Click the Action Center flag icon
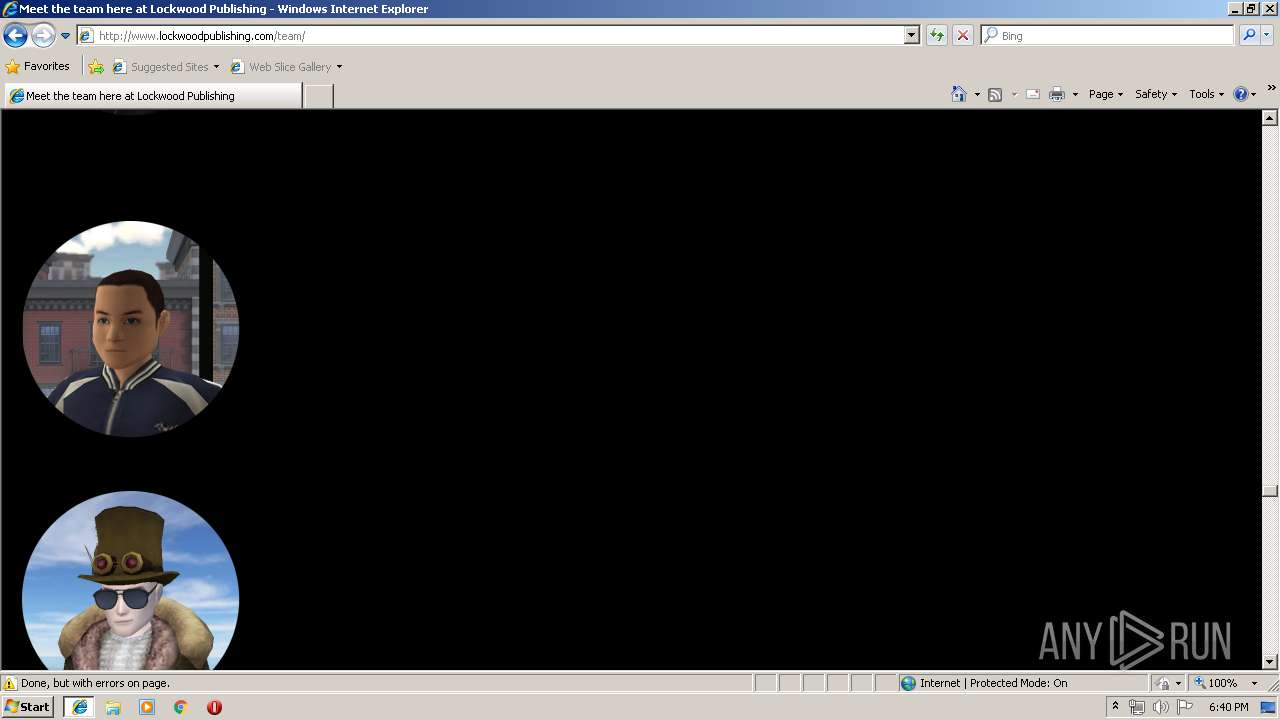The width and height of the screenshot is (1280, 720). click(1185, 707)
